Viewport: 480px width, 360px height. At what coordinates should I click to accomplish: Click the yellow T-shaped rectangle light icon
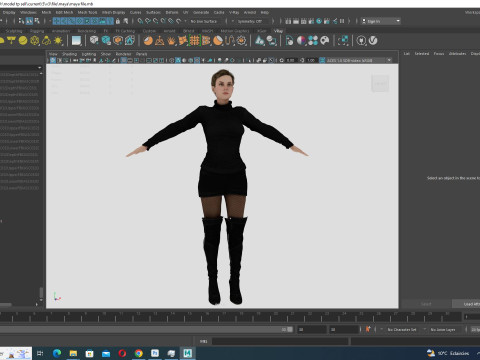pyautogui.click(x=11, y=41)
